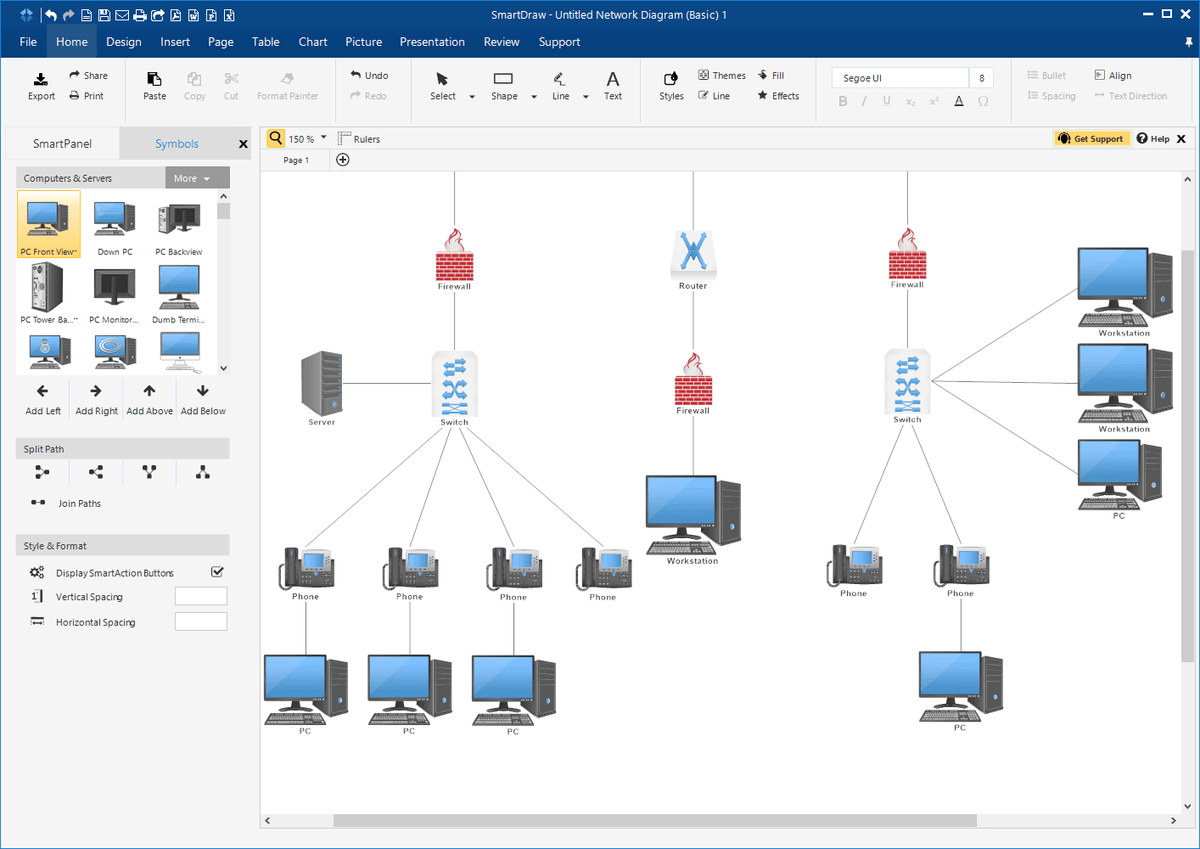The image size is (1200, 849).
Task: Click the symbols list scroll down arrow
Action: click(224, 368)
